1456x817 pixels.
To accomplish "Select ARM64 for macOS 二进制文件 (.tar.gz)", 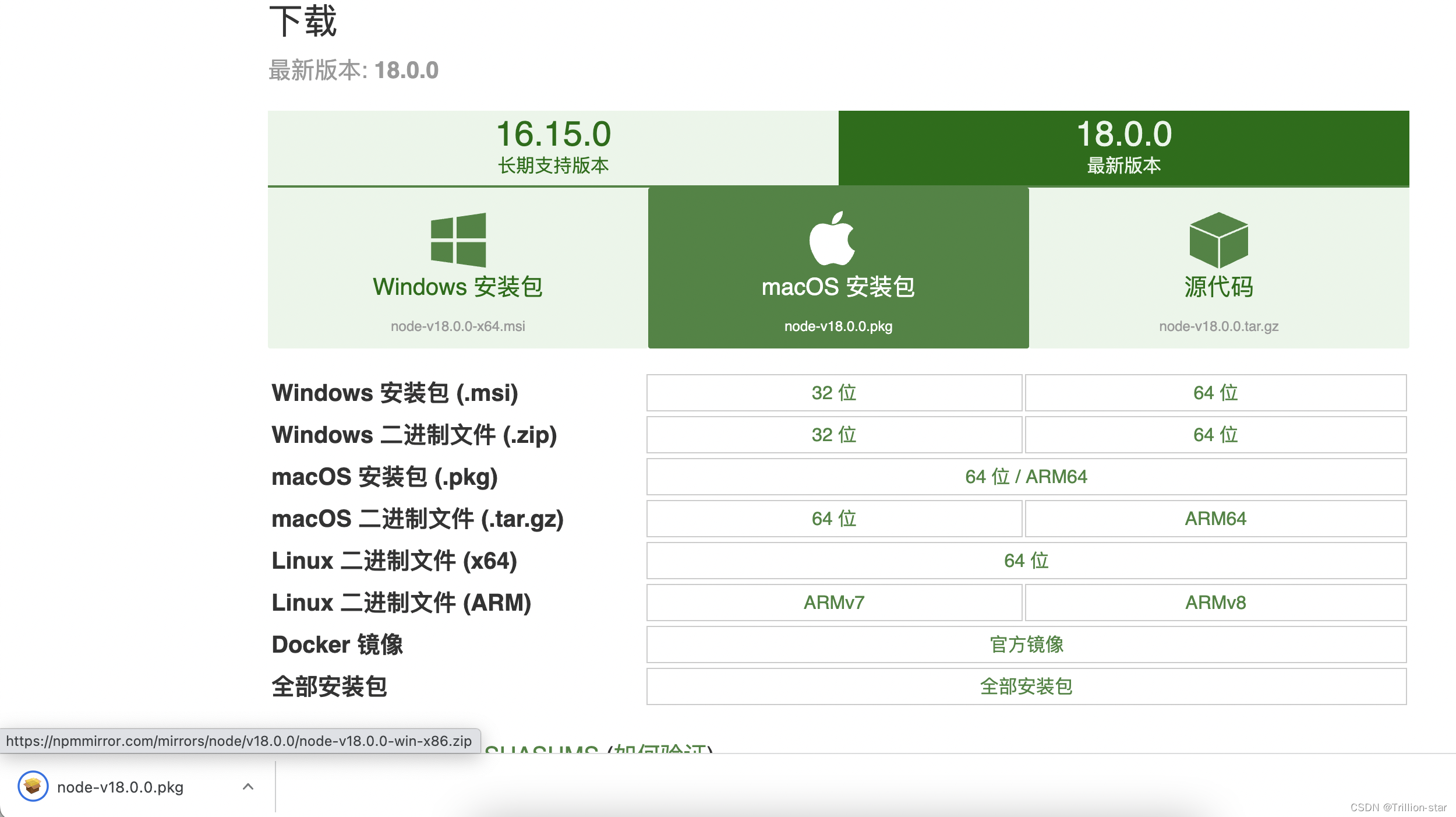I will pos(1215,519).
